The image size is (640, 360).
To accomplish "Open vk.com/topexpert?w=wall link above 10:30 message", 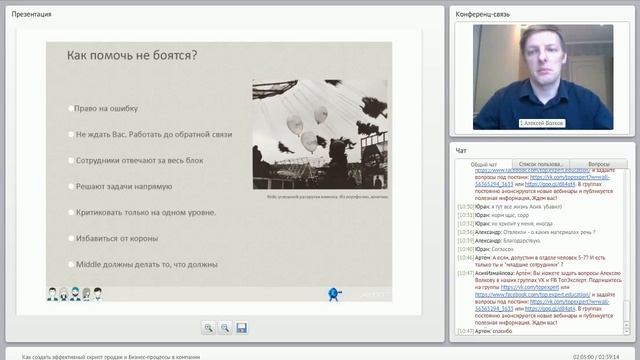I will (569, 177).
